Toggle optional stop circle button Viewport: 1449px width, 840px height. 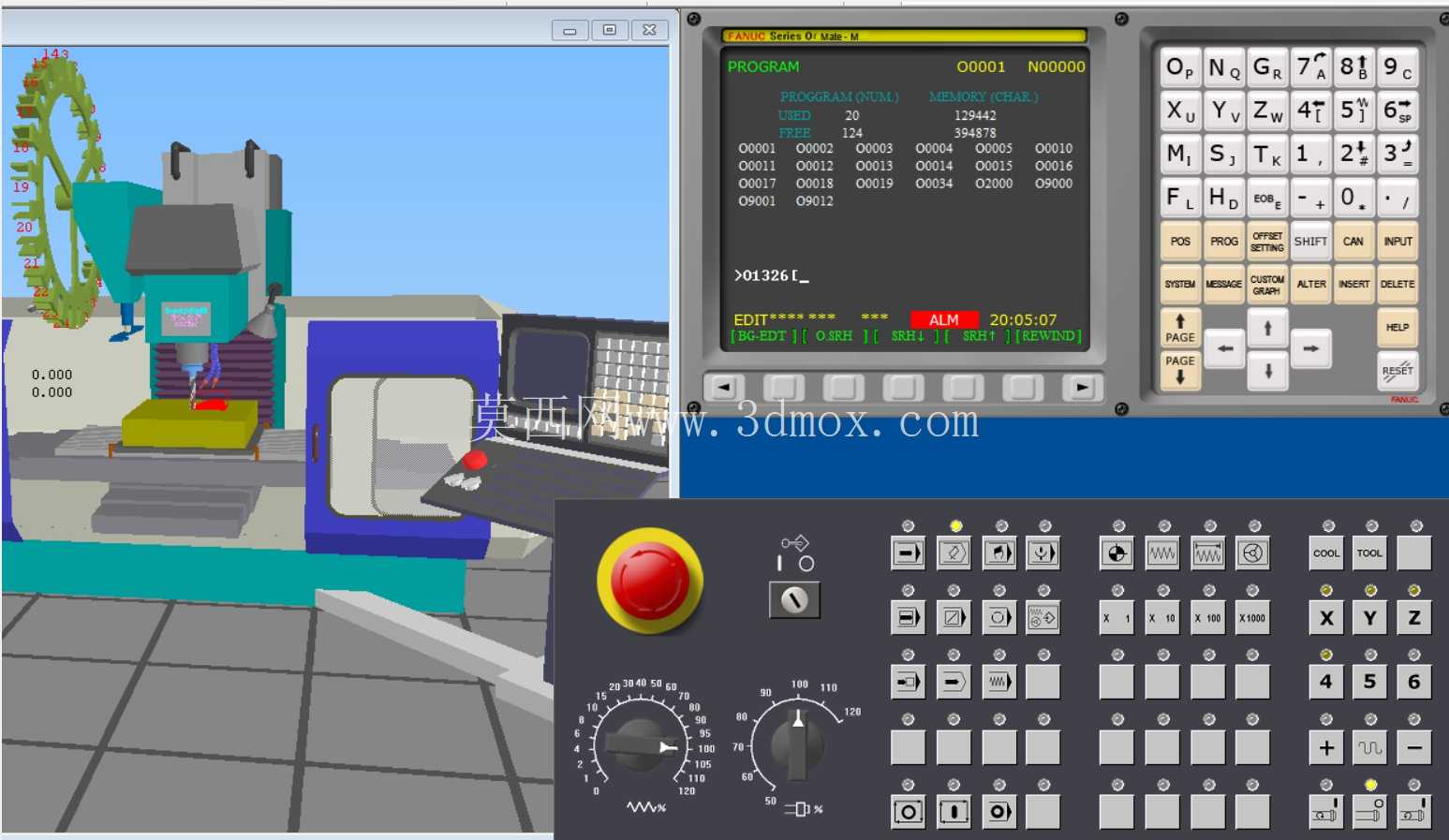point(999,617)
